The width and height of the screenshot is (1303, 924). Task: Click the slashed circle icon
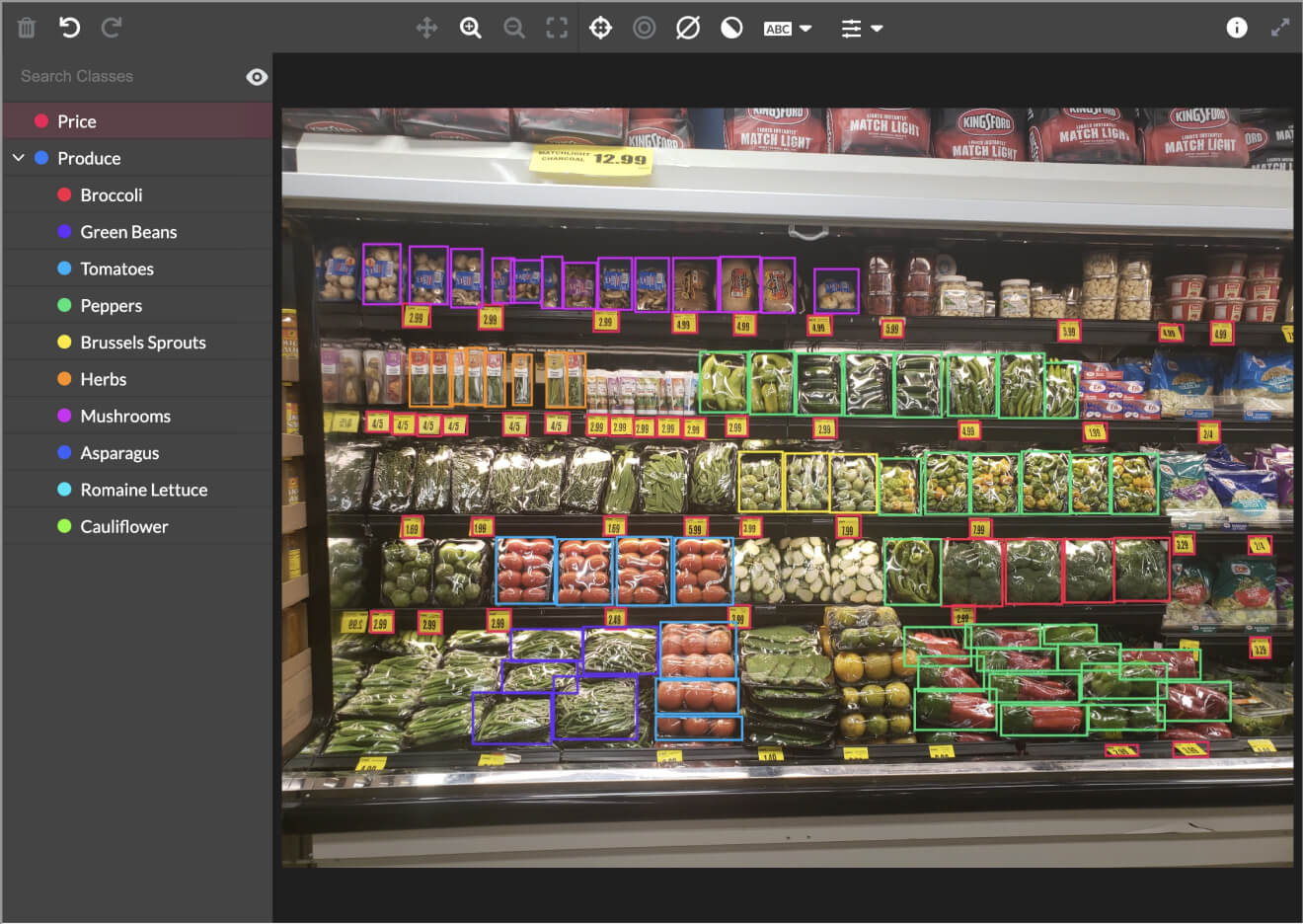[x=688, y=28]
